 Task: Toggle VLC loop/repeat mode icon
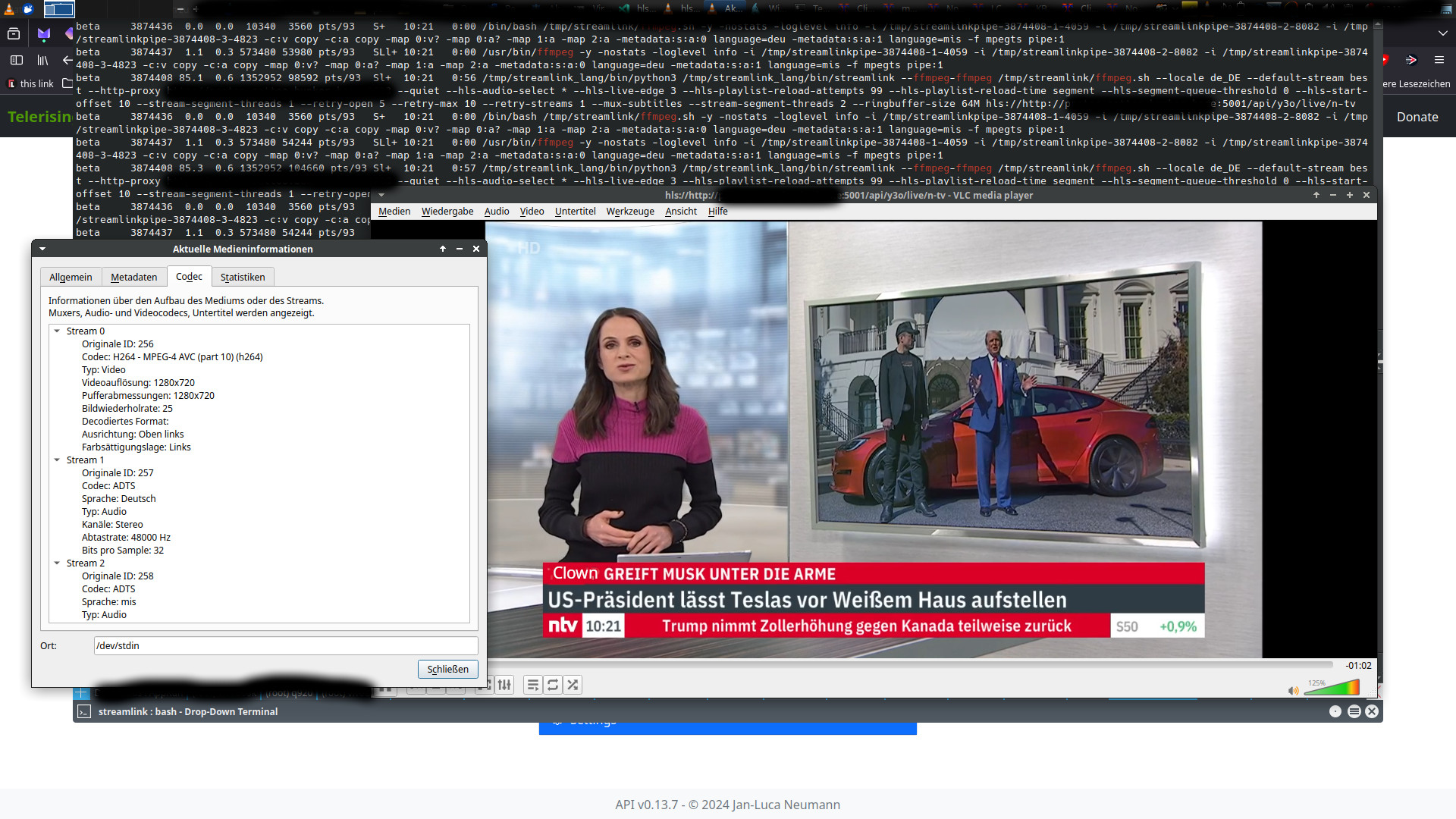click(553, 685)
